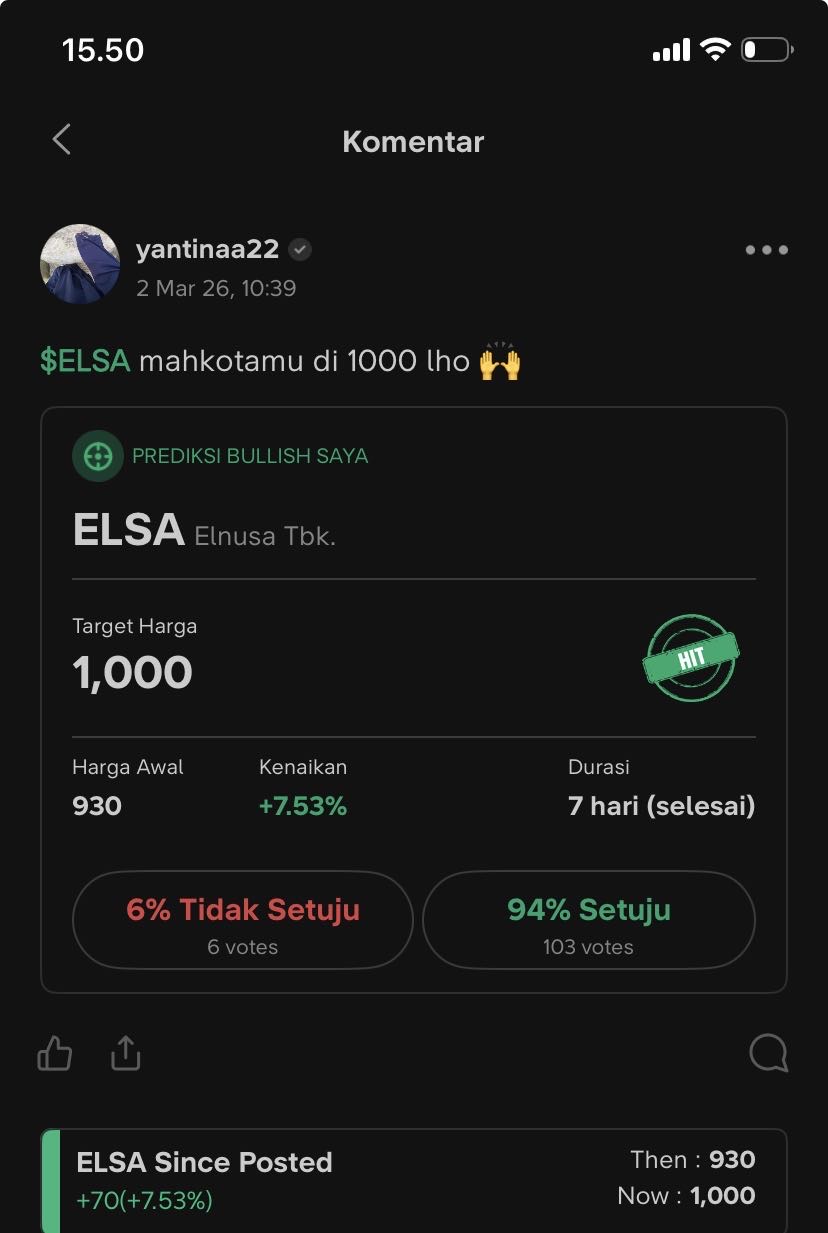The height and width of the screenshot is (1233, 828).
Task: Tap the verified badge beside yantinaa22
Action: click(x=300, y=250)
